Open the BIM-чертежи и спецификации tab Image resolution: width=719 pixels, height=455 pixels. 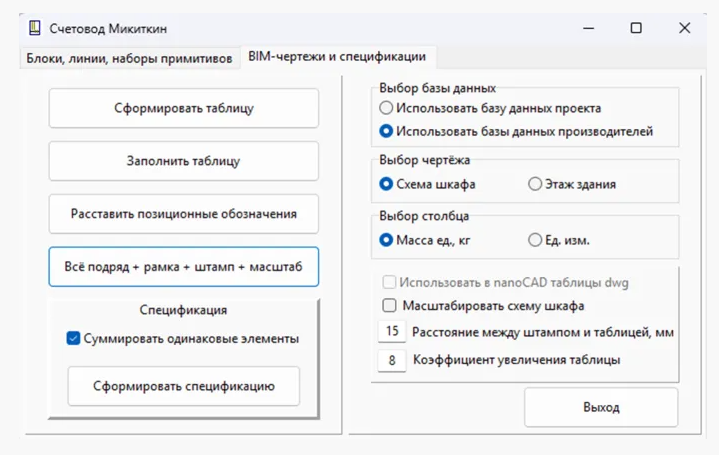[x=337, y=56]
